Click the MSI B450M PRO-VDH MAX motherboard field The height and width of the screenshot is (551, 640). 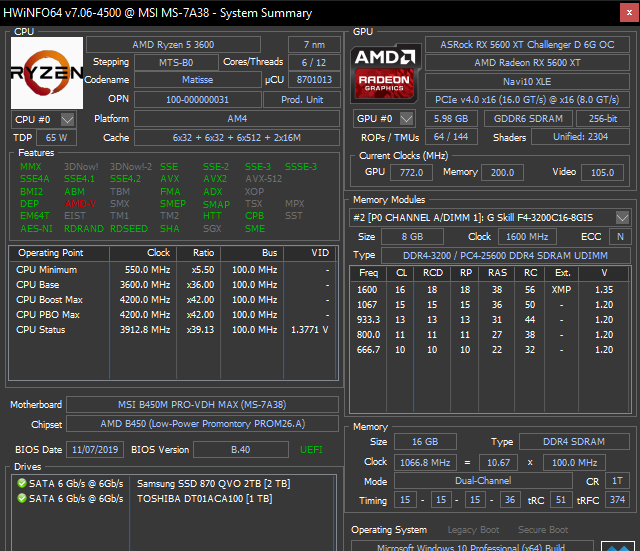point(202,404)
